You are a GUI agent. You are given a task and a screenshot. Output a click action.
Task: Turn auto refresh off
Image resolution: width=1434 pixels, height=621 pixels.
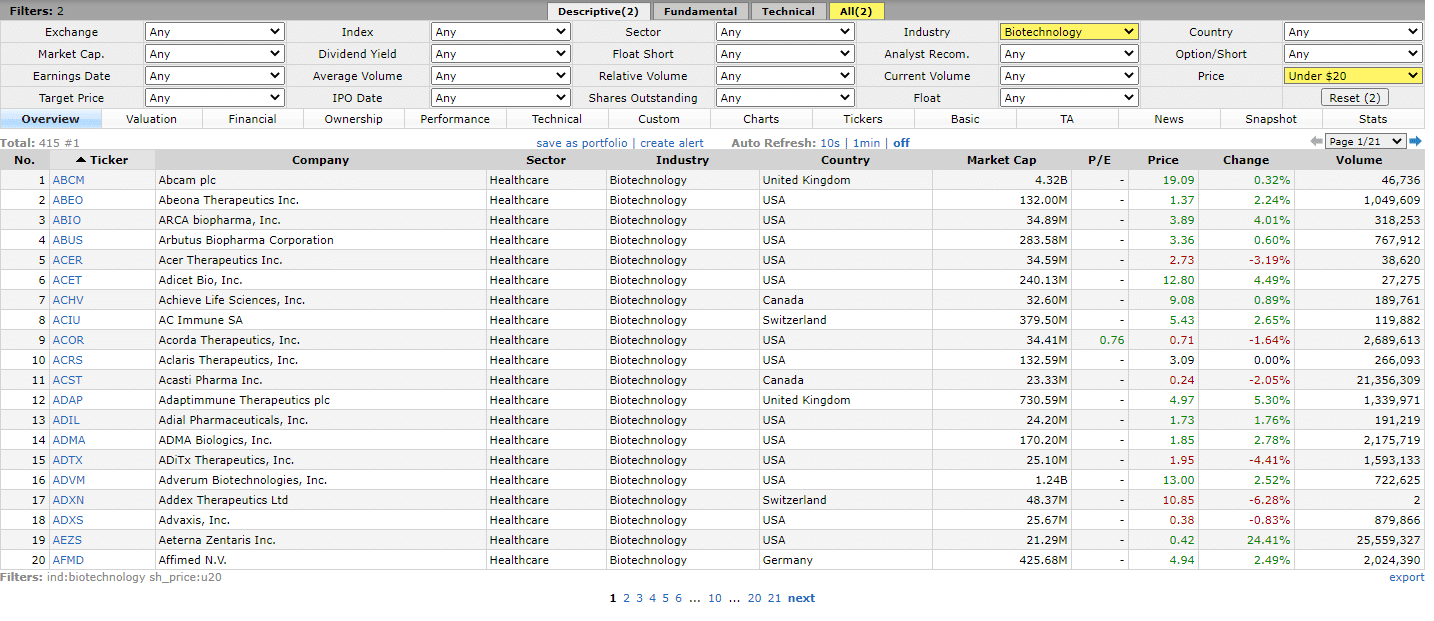901,143
